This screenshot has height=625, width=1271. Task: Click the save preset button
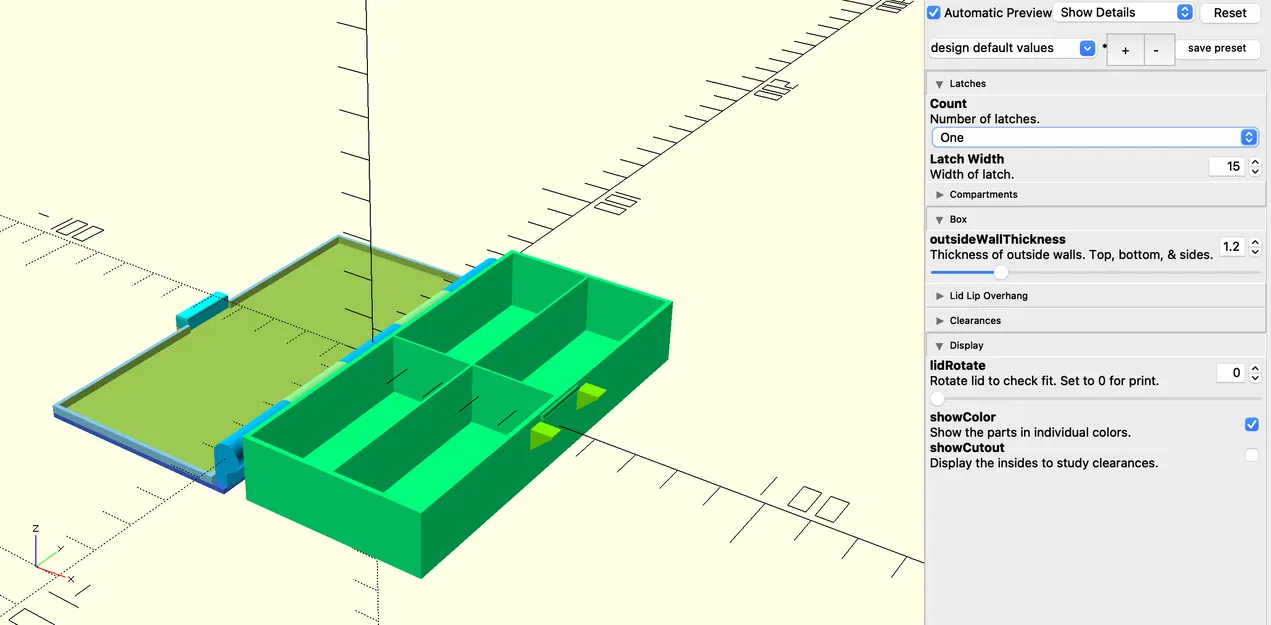pyautogui.click(x=1217, y=48)
